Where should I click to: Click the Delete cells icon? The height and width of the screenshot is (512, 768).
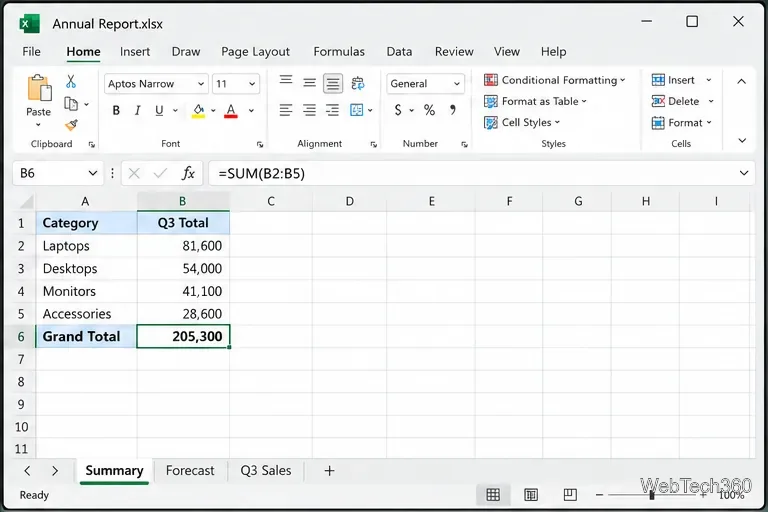(x=658, y=101)
